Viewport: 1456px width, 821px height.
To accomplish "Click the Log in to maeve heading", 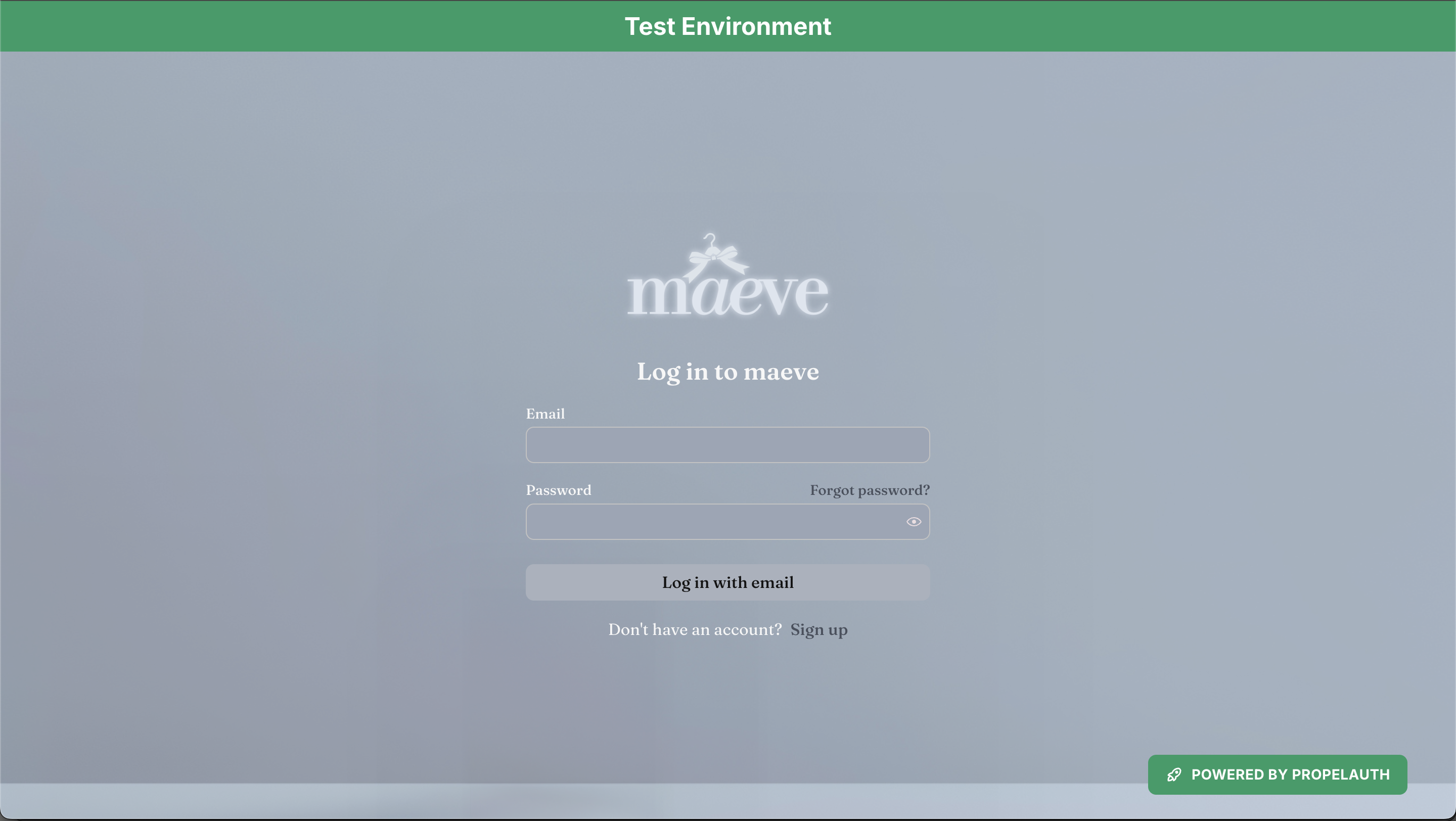I will pos(727,372).
